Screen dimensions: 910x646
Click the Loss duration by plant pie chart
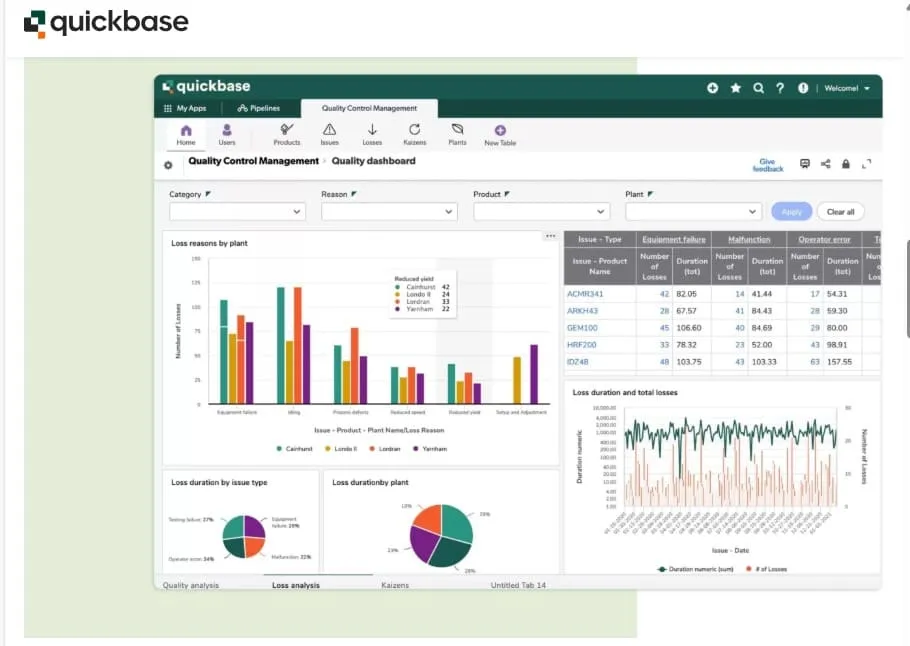coord(442,535)
